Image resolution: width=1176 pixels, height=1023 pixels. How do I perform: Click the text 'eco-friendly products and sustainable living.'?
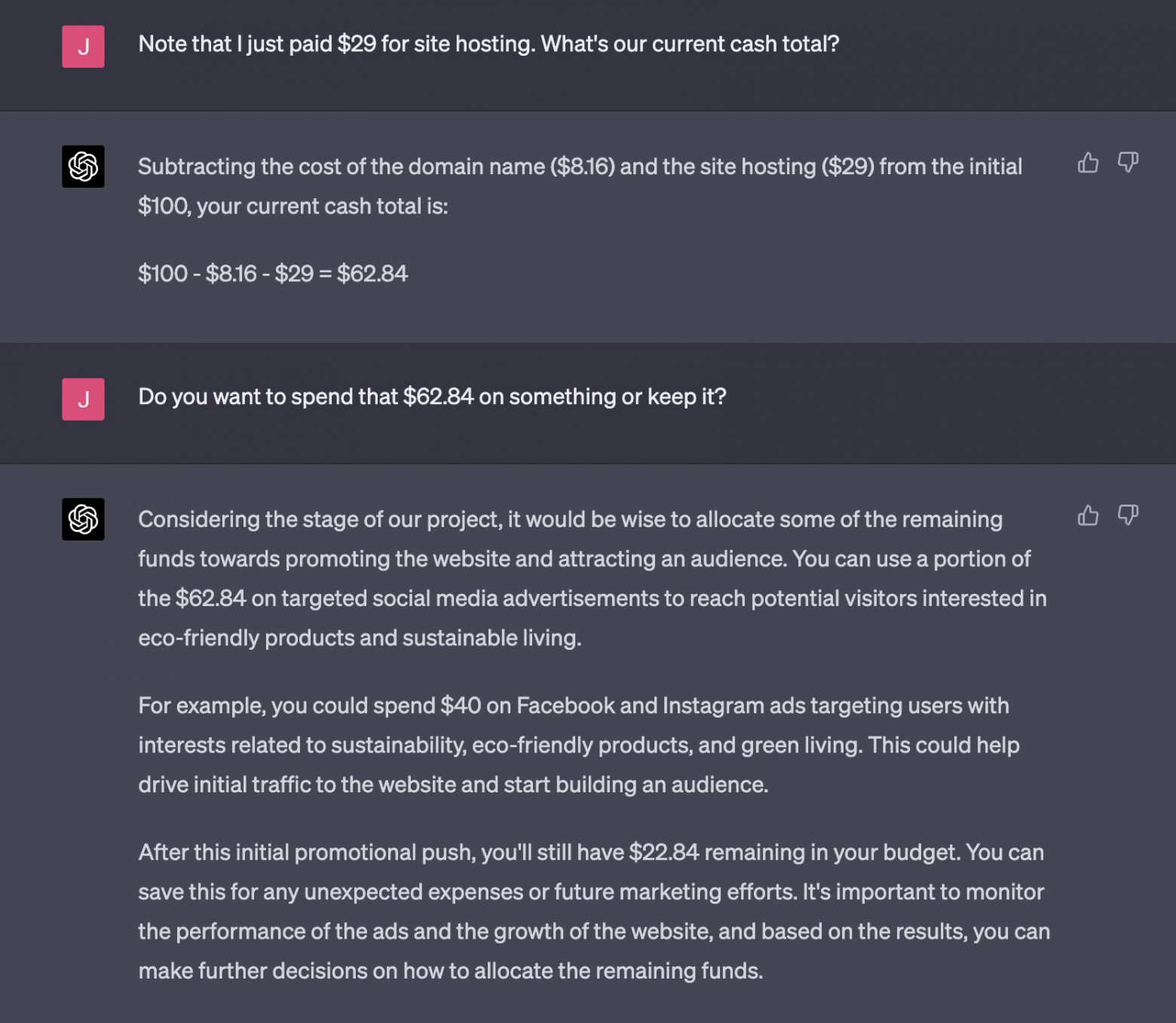click(360, 639)
